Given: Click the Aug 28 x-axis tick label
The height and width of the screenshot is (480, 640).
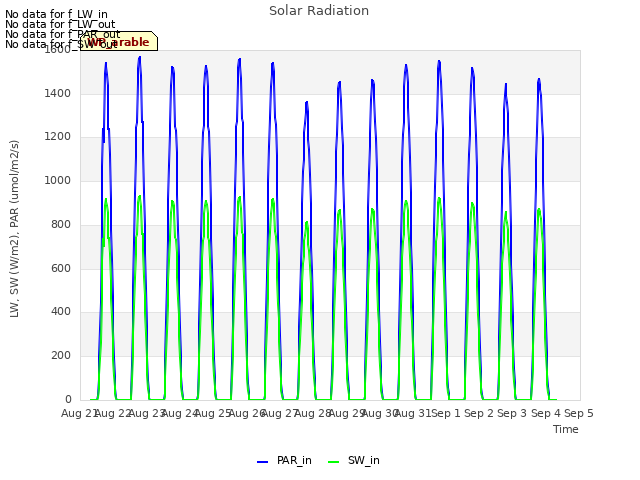Looking at the screenshot, I should [x=313, y=413].
